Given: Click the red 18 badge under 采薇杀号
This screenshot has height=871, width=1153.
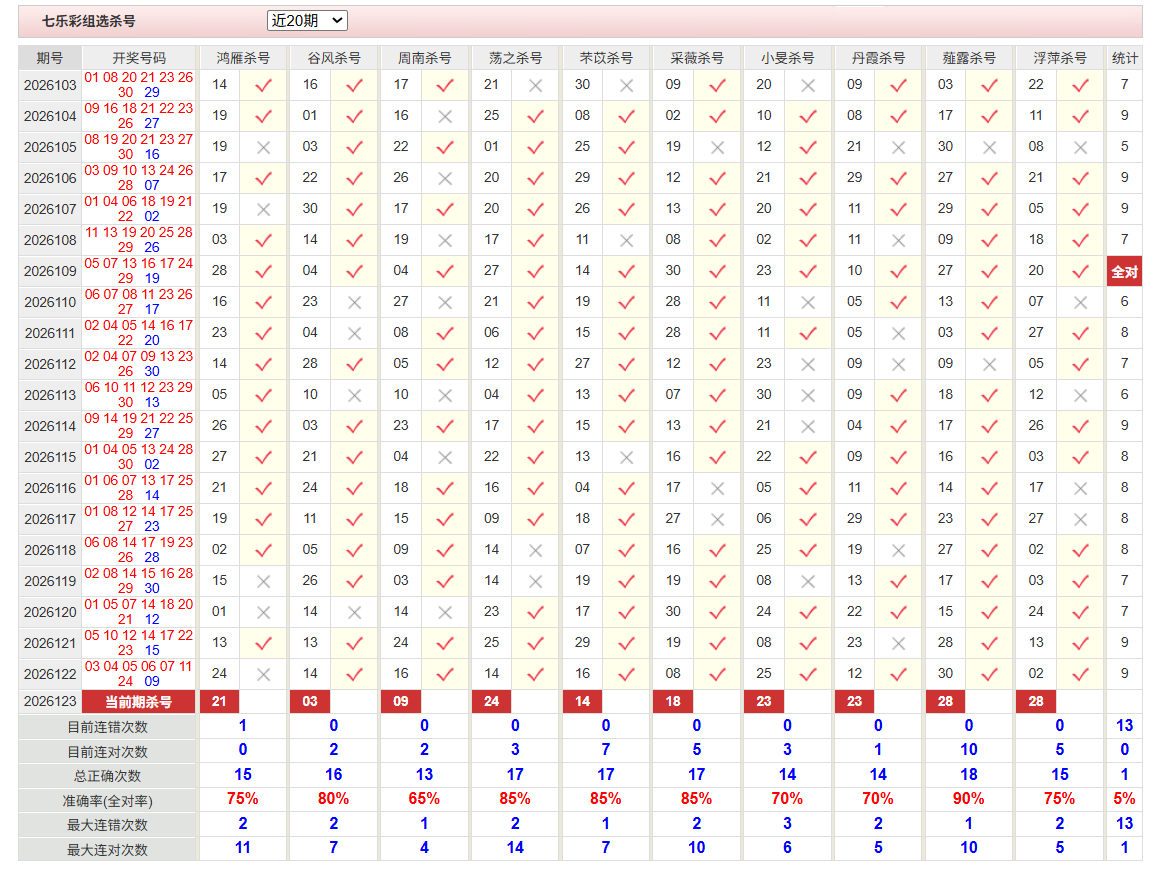Looking at the screenshot, I should click(x=673, y=702).
